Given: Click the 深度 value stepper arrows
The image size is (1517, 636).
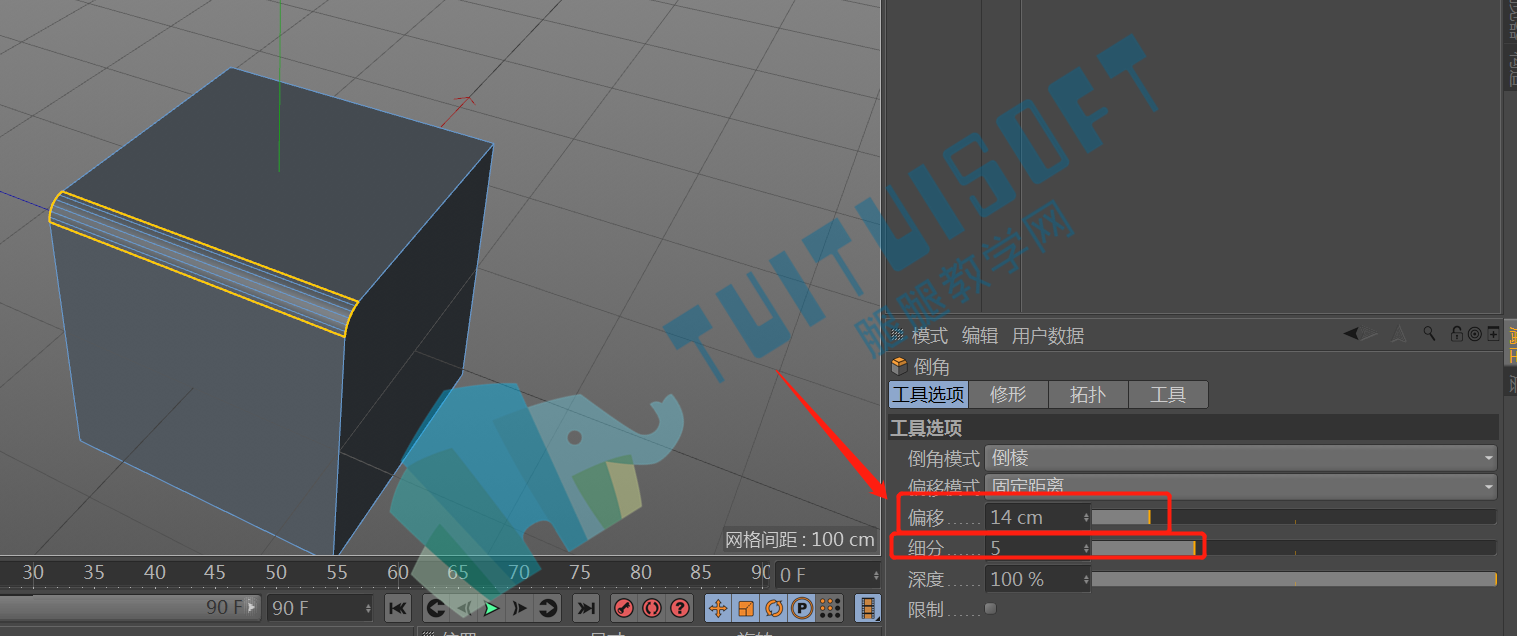Looking at the screenshot, I should [1086, 578].
